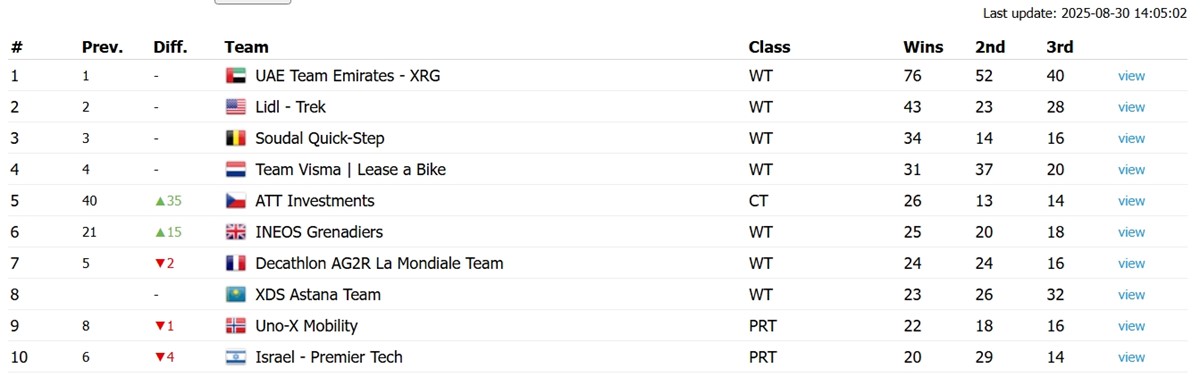Click the Class column header
Screen dimensions: 1200x377
coord(769,47)
